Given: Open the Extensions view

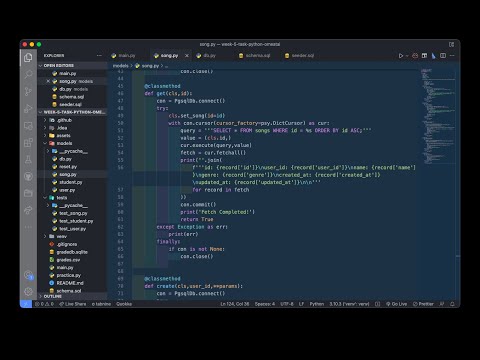Looking at the screenshot, I should point(28,143).
